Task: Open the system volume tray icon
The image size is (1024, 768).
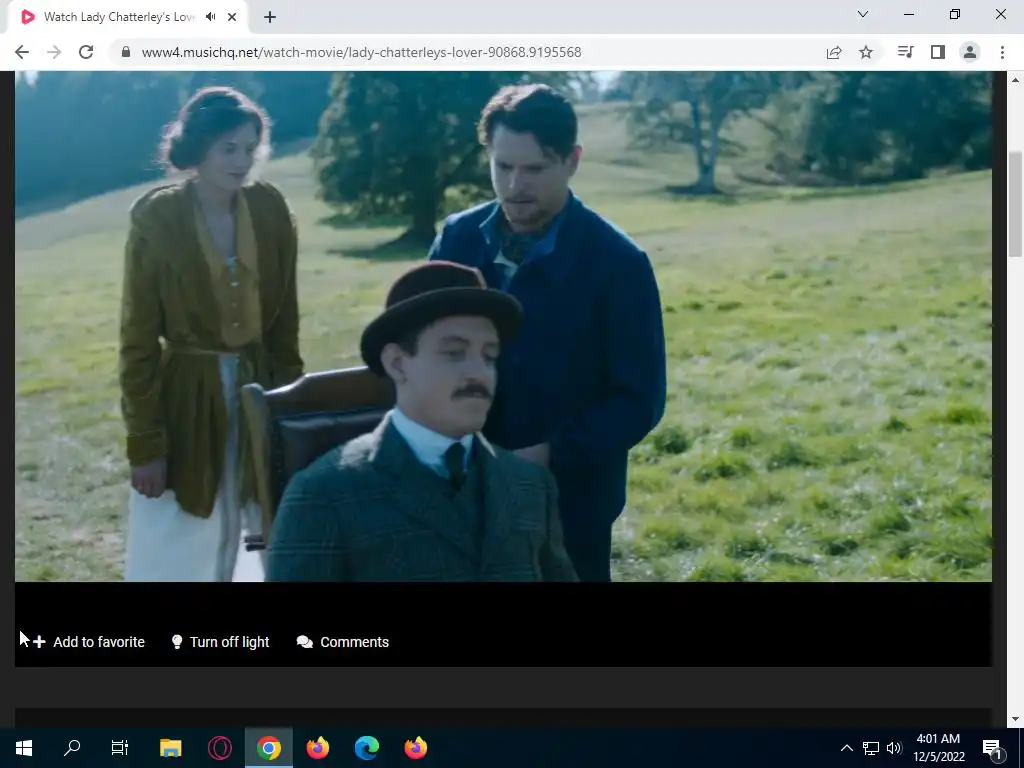Action: [894, 748]
